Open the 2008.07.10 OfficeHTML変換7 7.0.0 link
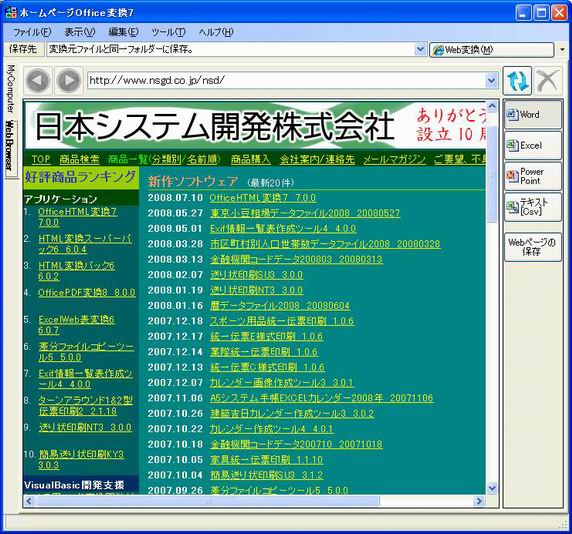 [263, 198]
